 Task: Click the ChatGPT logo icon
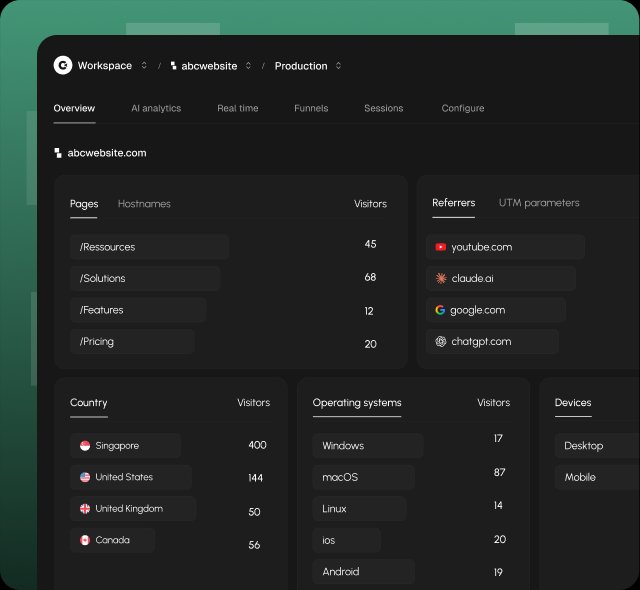440,342
